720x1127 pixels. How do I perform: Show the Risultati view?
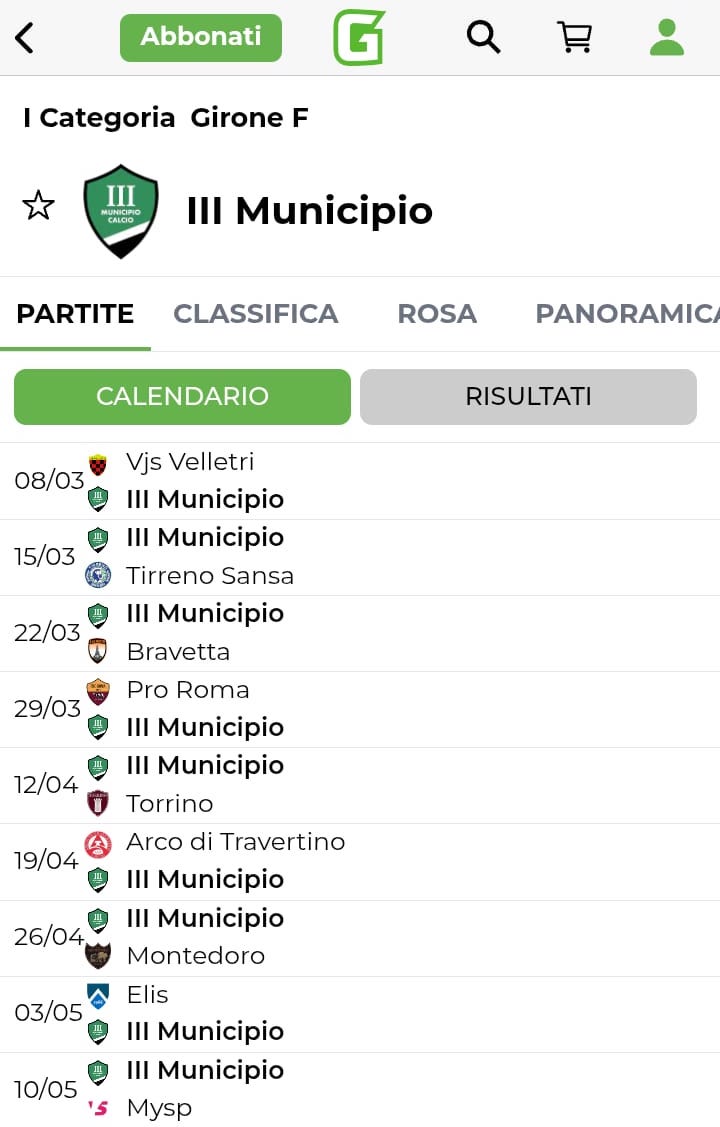click(528, 397)
